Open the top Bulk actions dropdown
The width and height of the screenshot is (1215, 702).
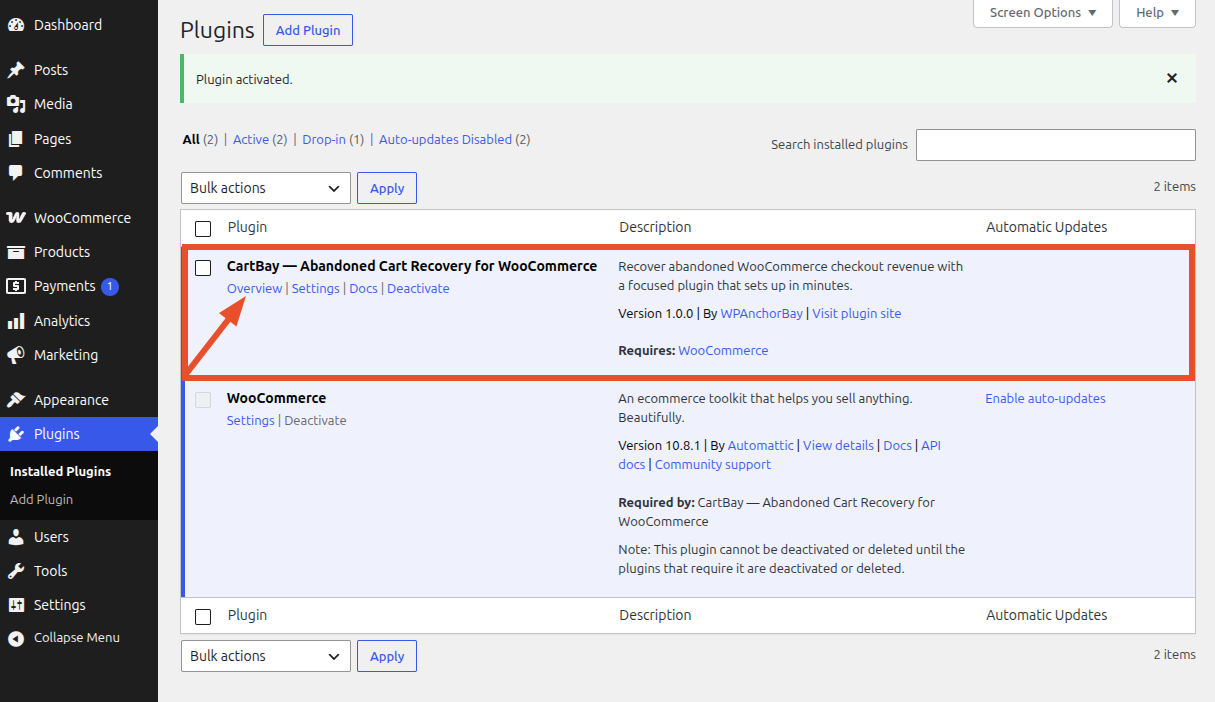(x=266, y=188)
